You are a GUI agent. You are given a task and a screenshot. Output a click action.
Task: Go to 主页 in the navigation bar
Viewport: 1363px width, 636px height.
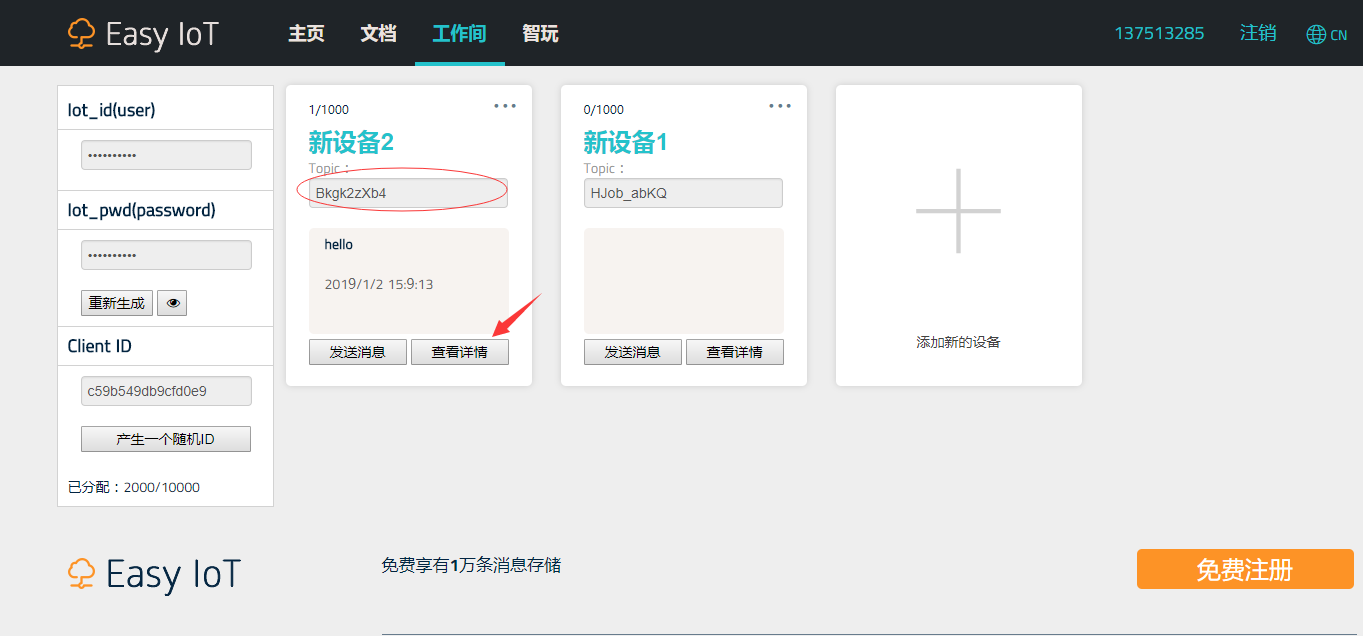click(306, 34)
